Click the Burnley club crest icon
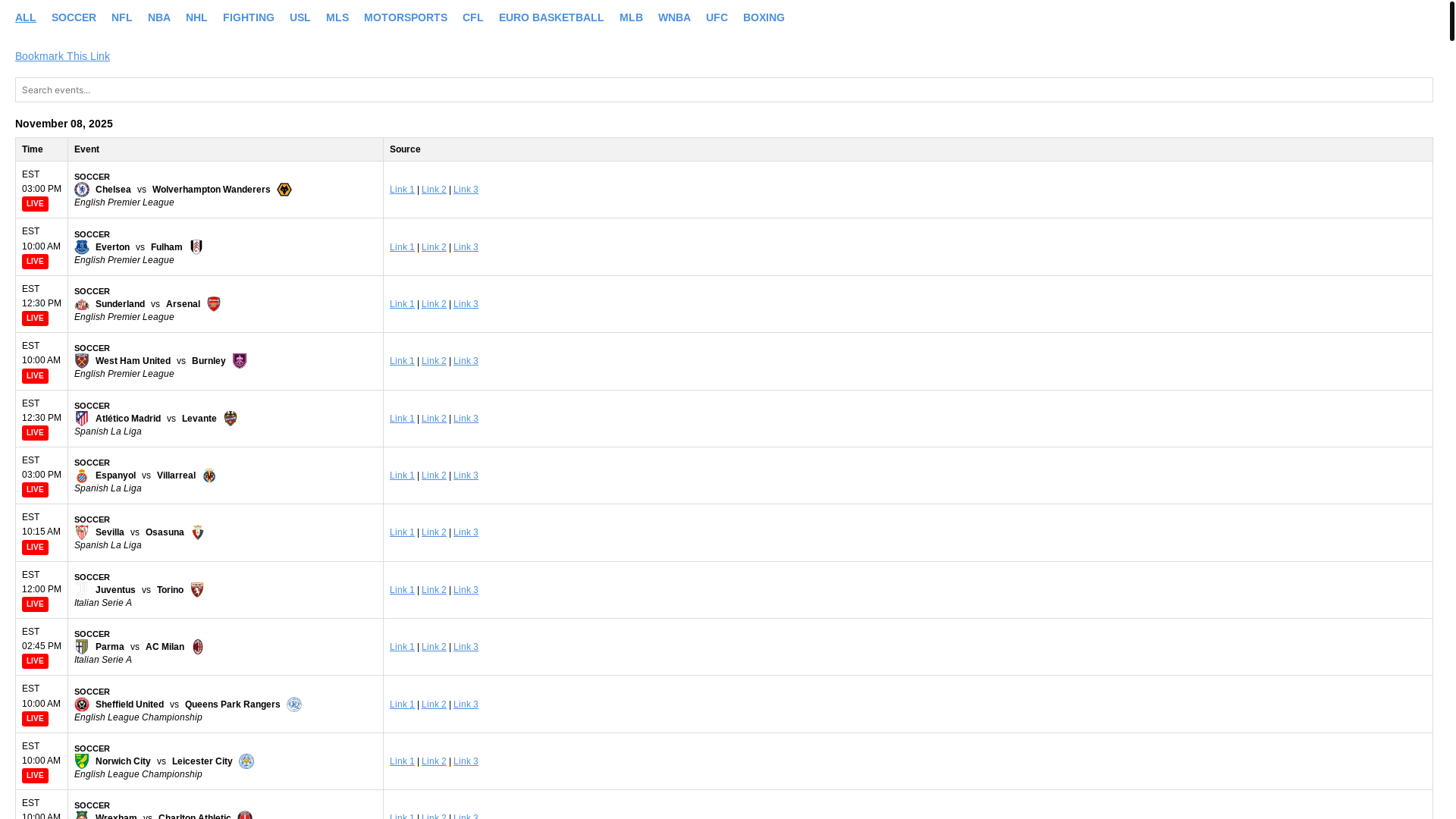This screenshot has width=1456, height=819. [240, 361]
